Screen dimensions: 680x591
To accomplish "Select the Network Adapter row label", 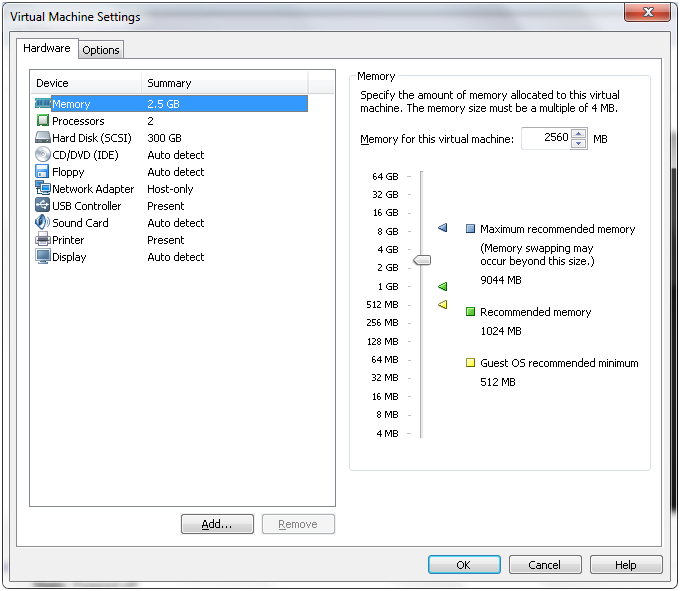I will point(93,189).
